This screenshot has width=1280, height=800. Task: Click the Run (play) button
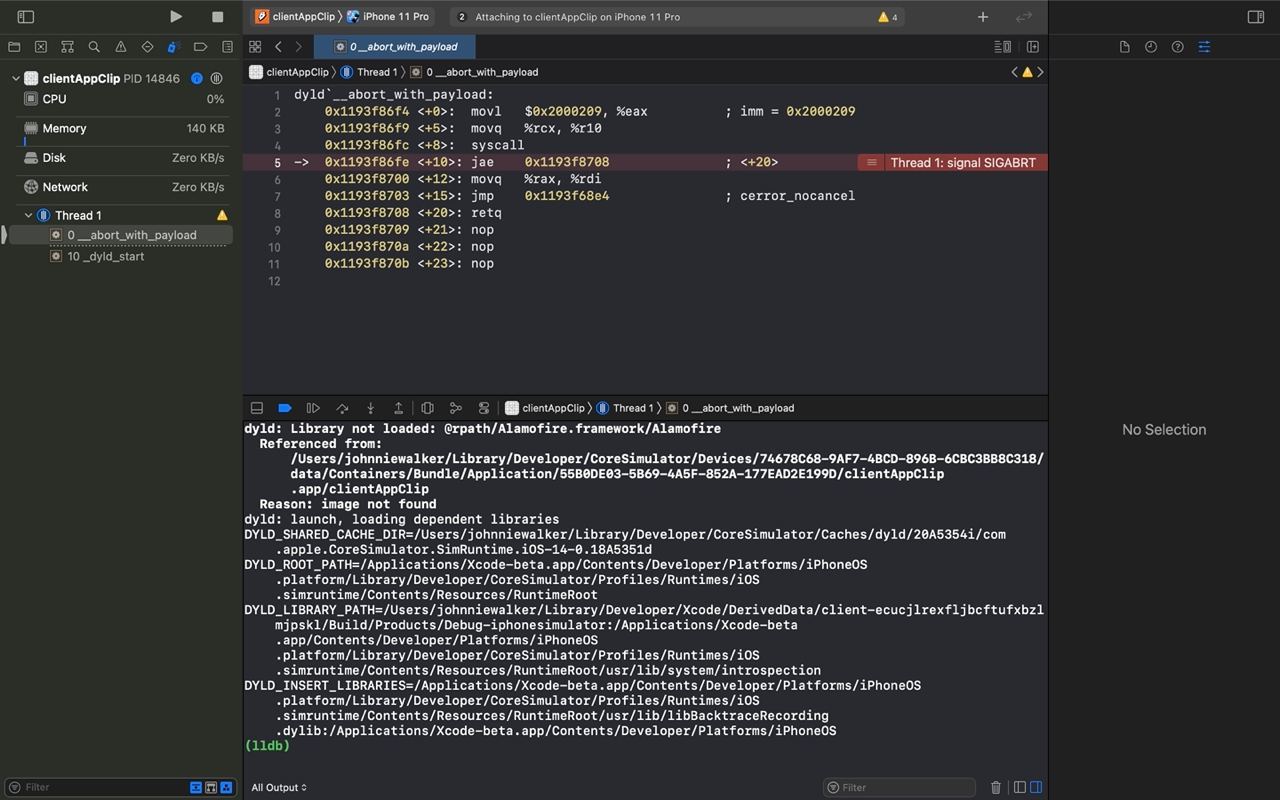coord(176,16)
